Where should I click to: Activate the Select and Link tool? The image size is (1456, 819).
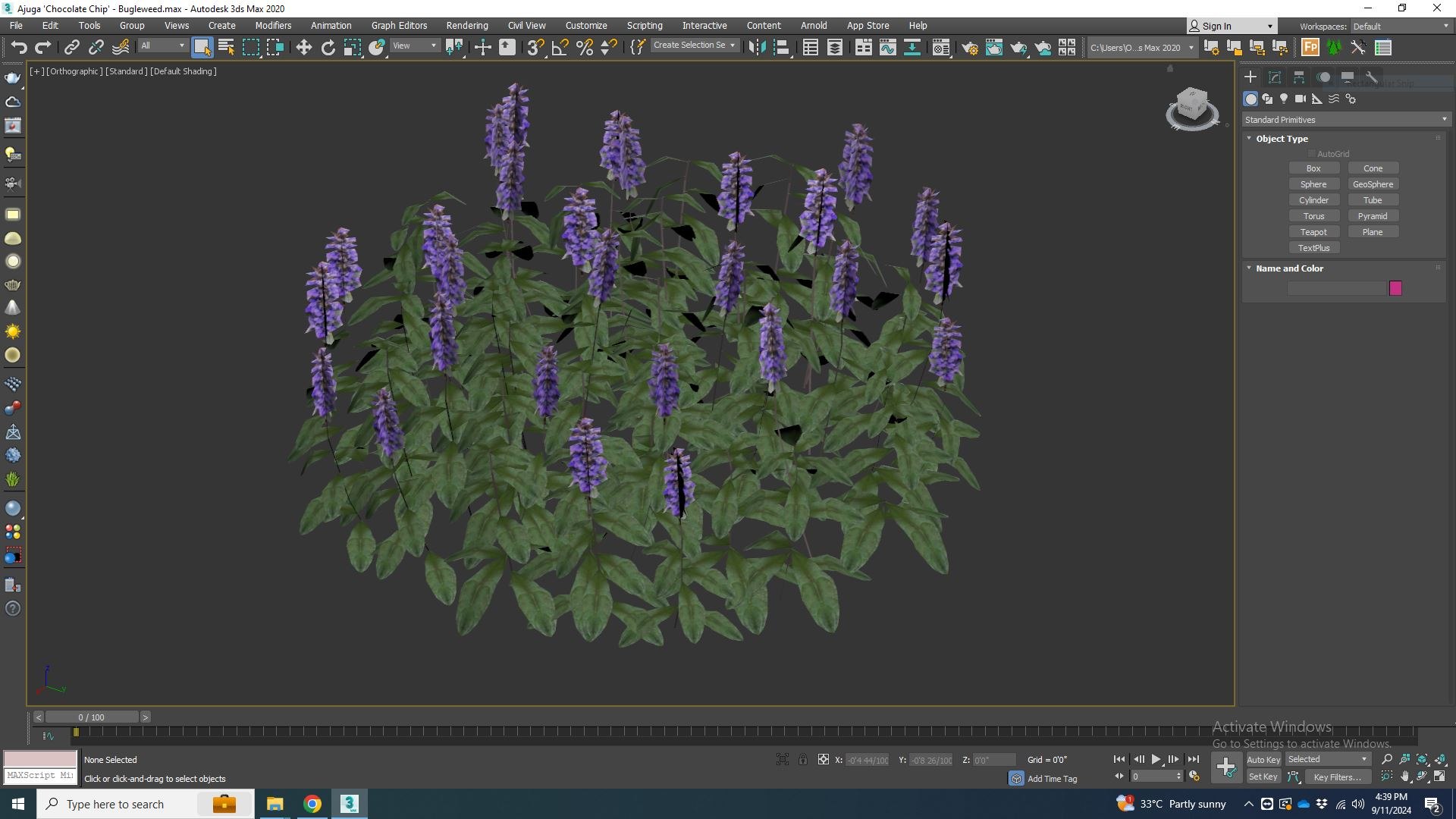click(71, 48)
